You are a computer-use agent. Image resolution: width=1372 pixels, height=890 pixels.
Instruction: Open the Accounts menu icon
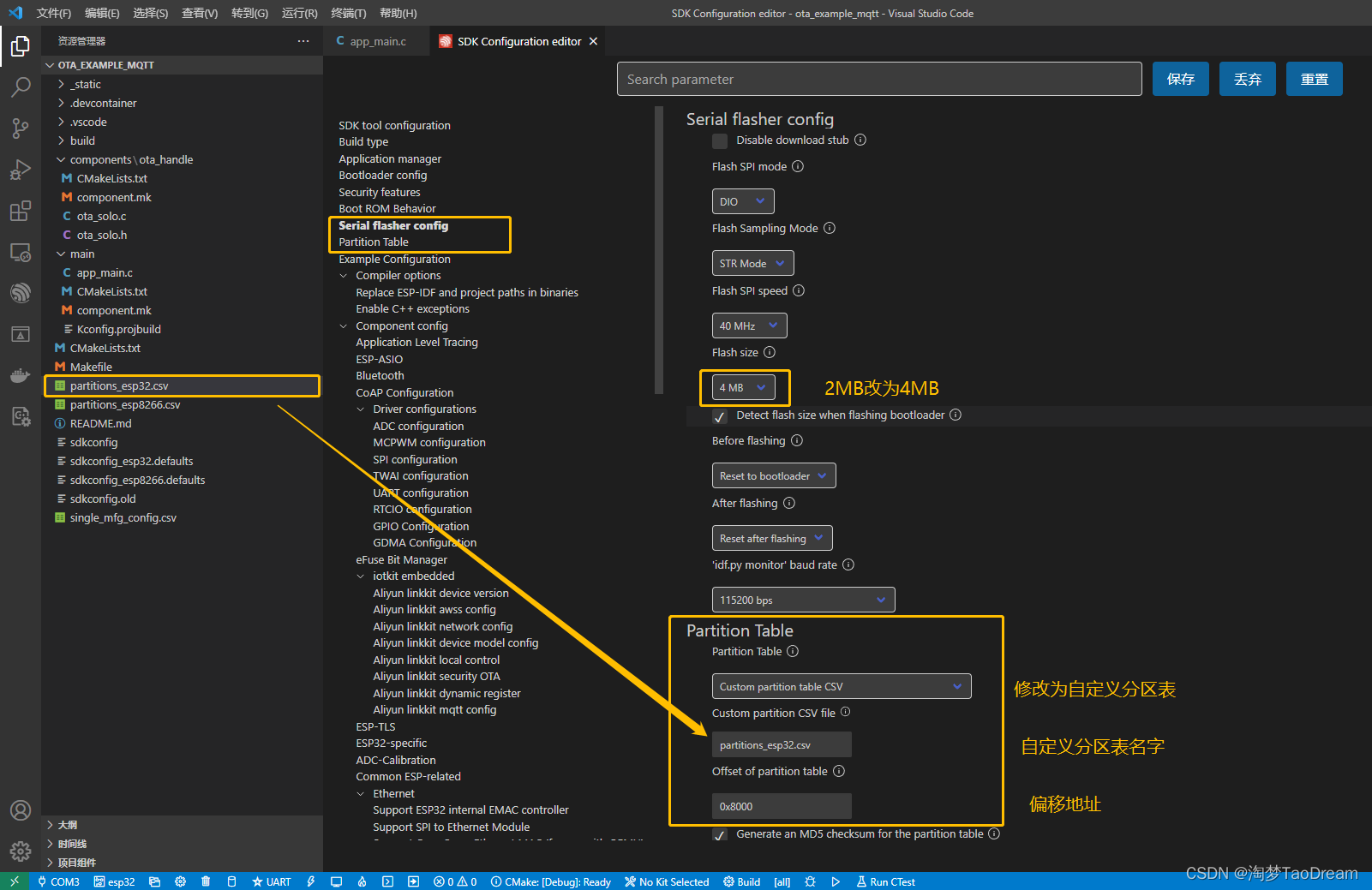coord(21,810)
